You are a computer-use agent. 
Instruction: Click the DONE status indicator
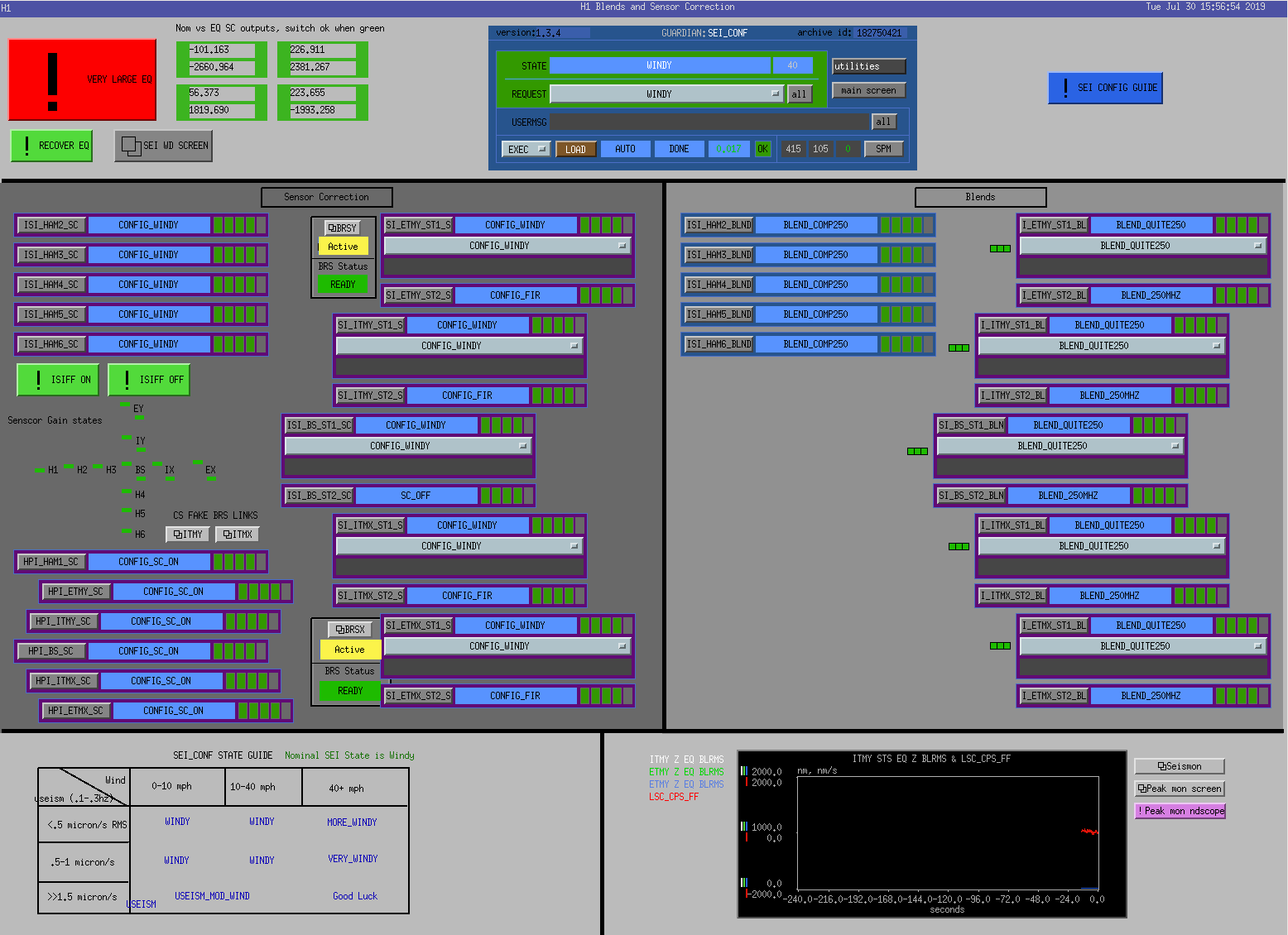click(x=680, y=149)
